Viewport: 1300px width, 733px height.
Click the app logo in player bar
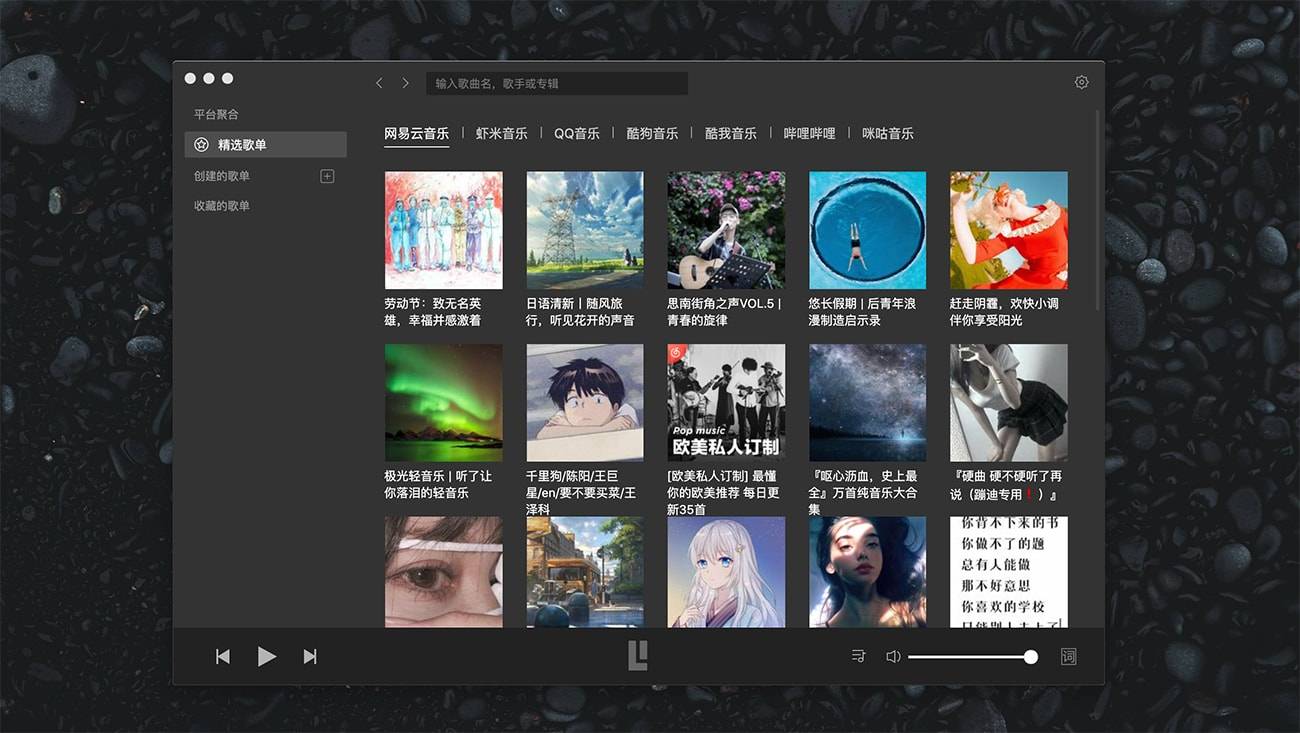638,655
